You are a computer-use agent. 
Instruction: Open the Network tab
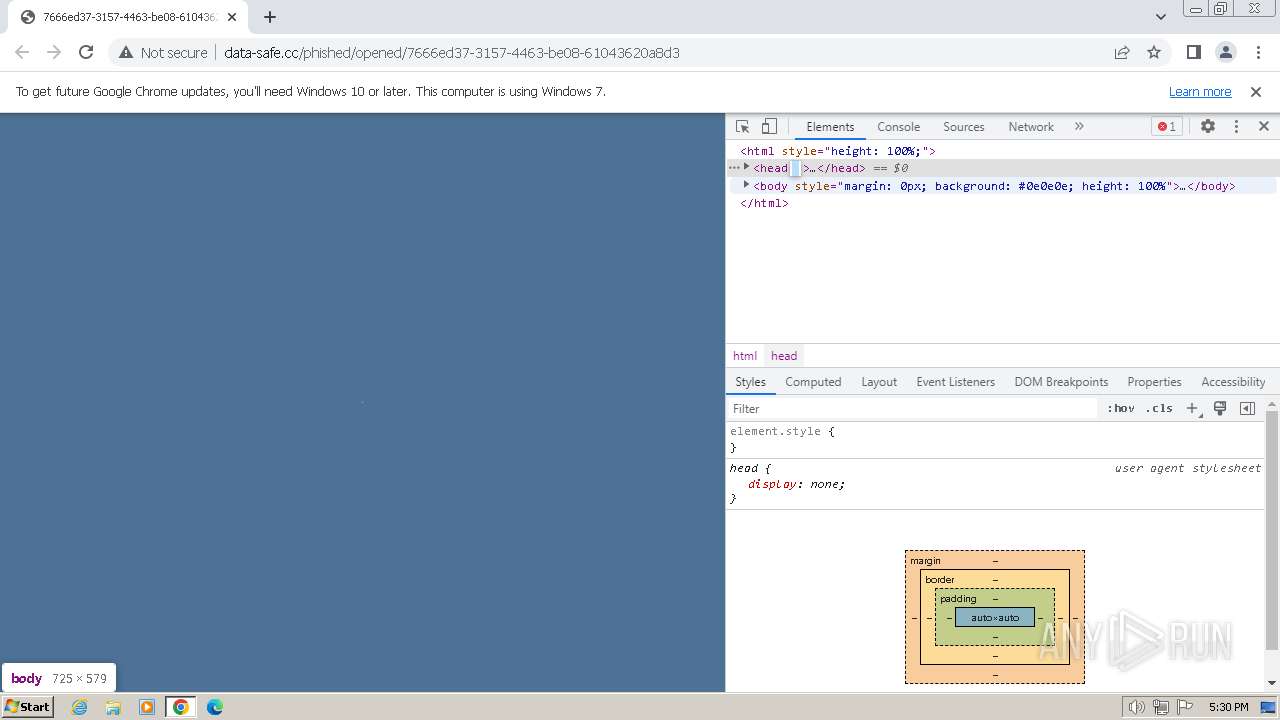[x=1031, y=127]
